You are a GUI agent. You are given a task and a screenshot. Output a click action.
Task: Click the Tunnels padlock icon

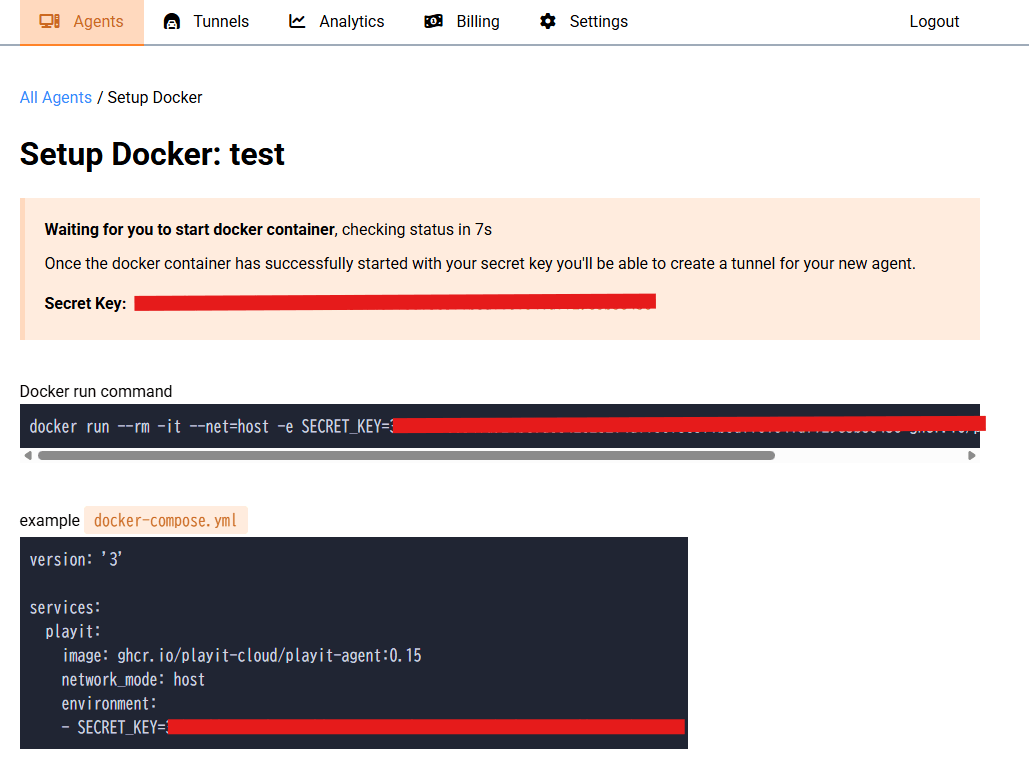point(172,20)
